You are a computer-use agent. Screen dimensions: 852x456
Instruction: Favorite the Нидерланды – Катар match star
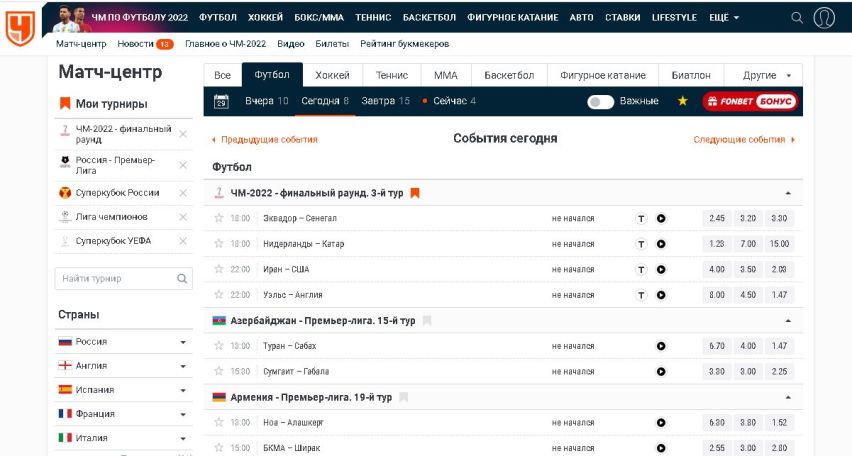point(218,243)
